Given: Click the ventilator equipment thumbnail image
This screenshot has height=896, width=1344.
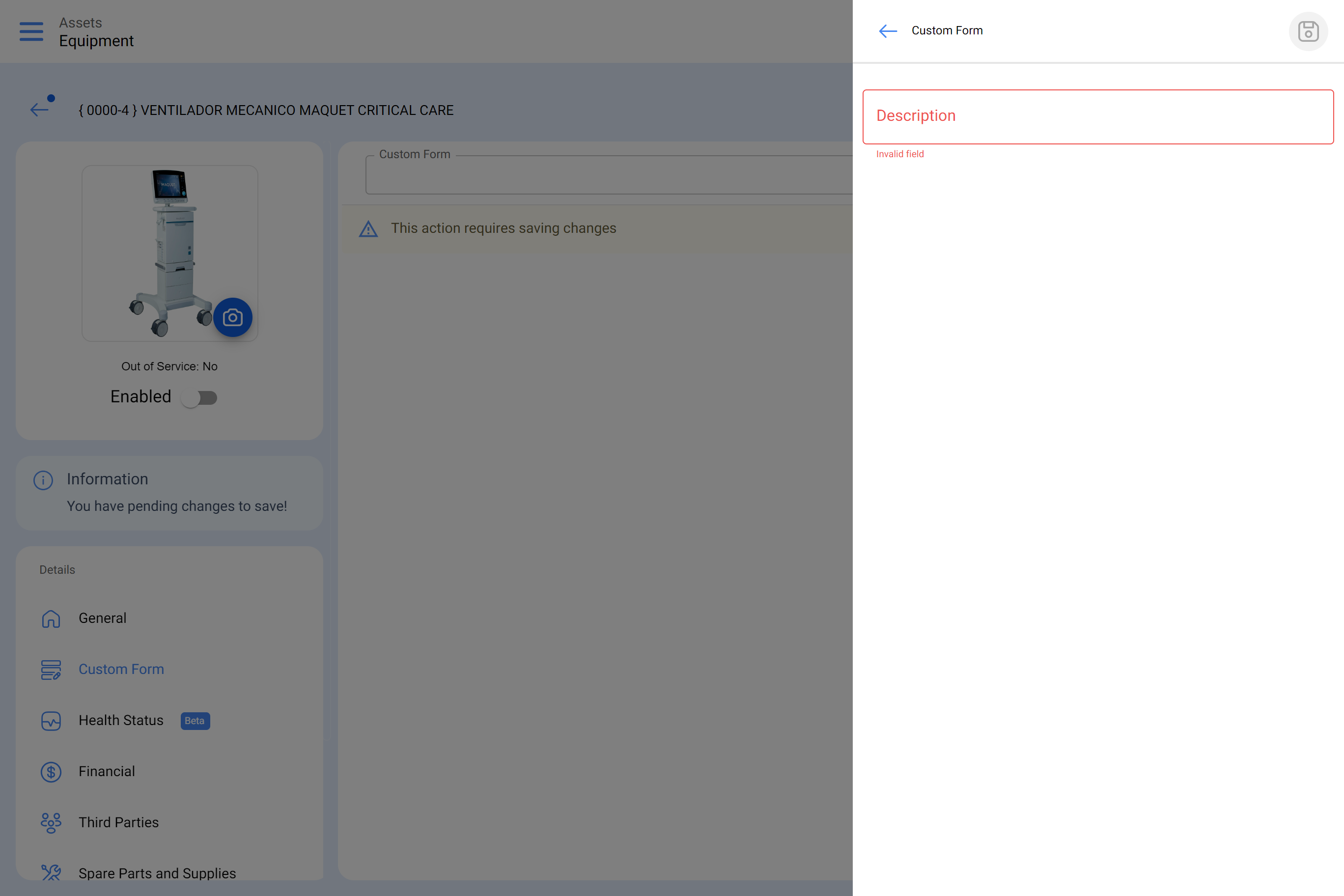Looking at the screenshot, I should tap(169, 253).
